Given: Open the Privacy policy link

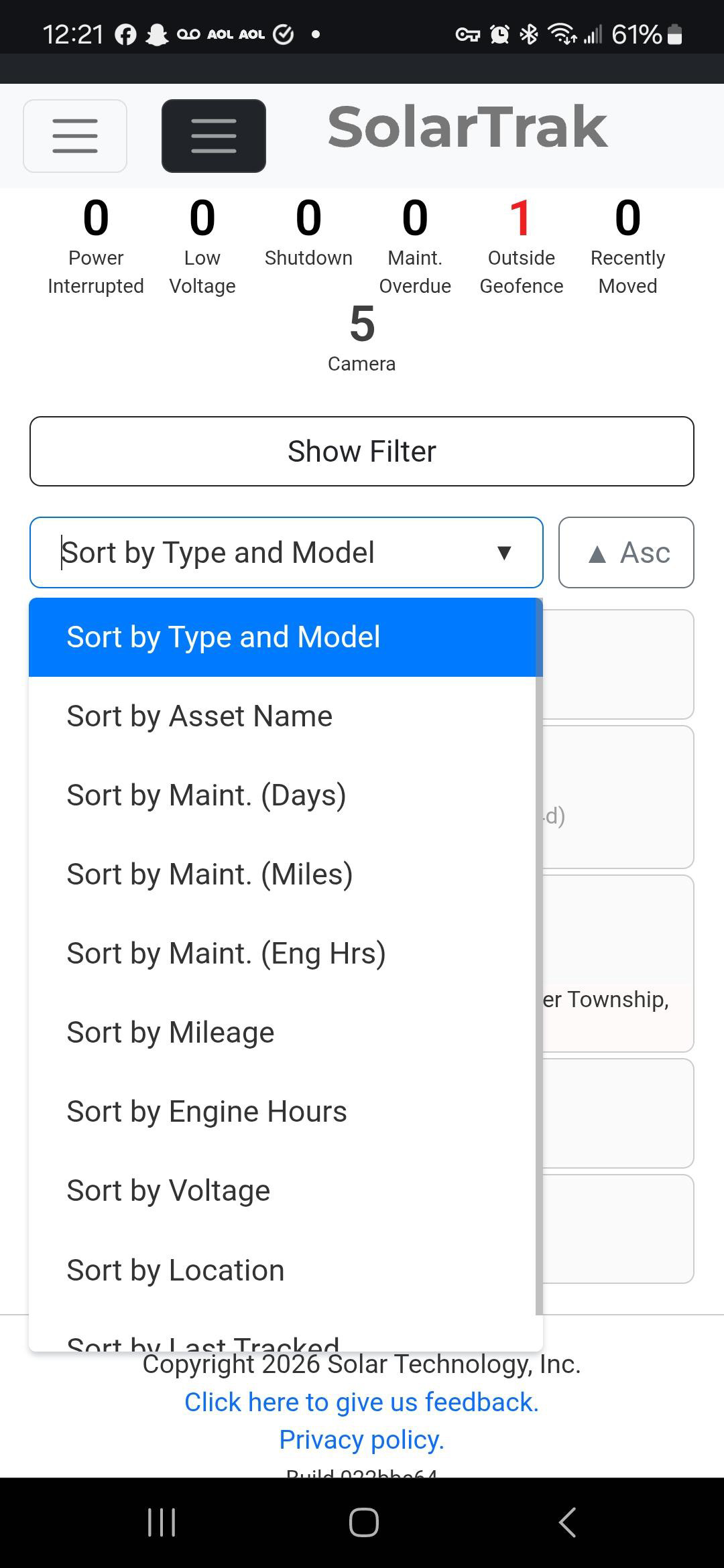Looking at the screenshot, I should 362,1439.
